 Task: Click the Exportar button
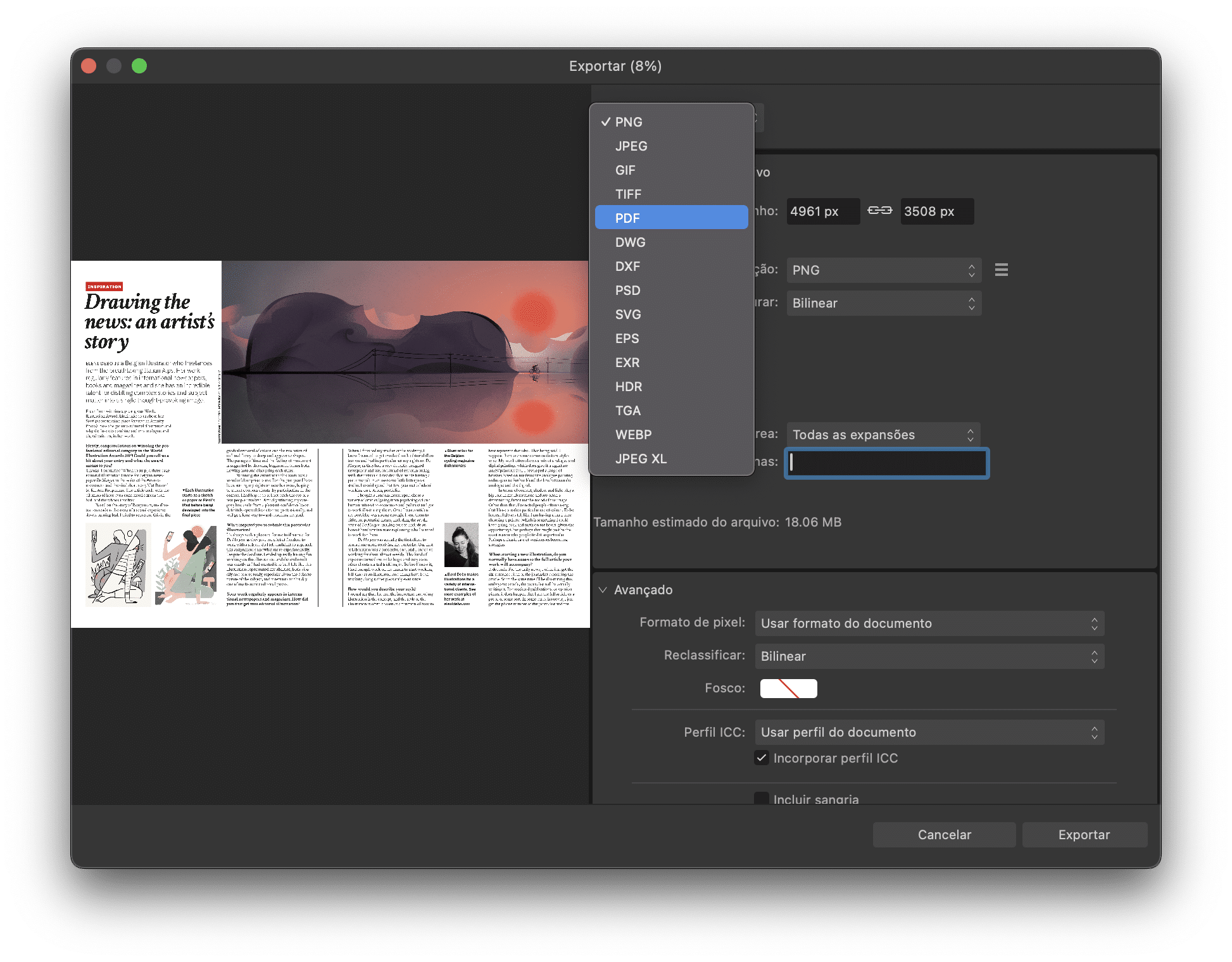(x=1084, y=835)
